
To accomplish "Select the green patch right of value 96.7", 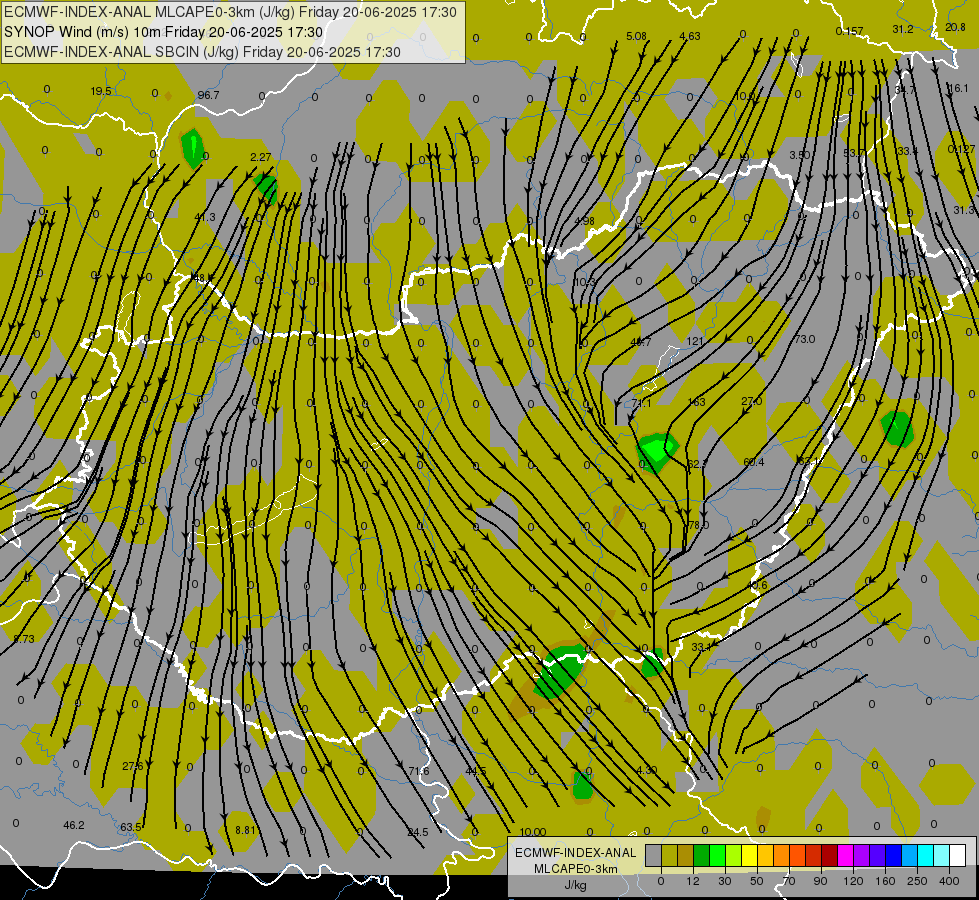I will 192,147.
